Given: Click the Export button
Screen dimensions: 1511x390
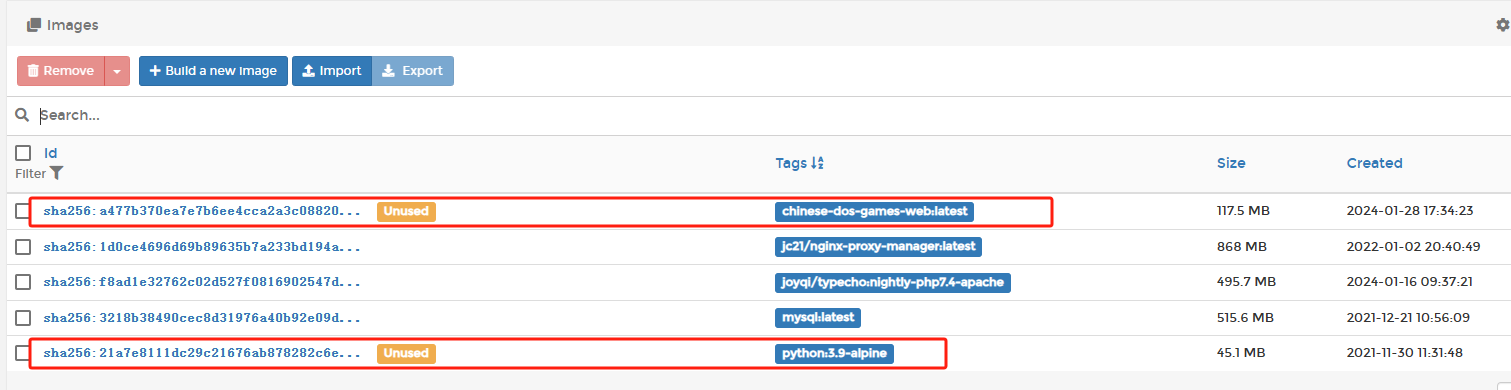Looking at the screenshot, I should (413, 71).
